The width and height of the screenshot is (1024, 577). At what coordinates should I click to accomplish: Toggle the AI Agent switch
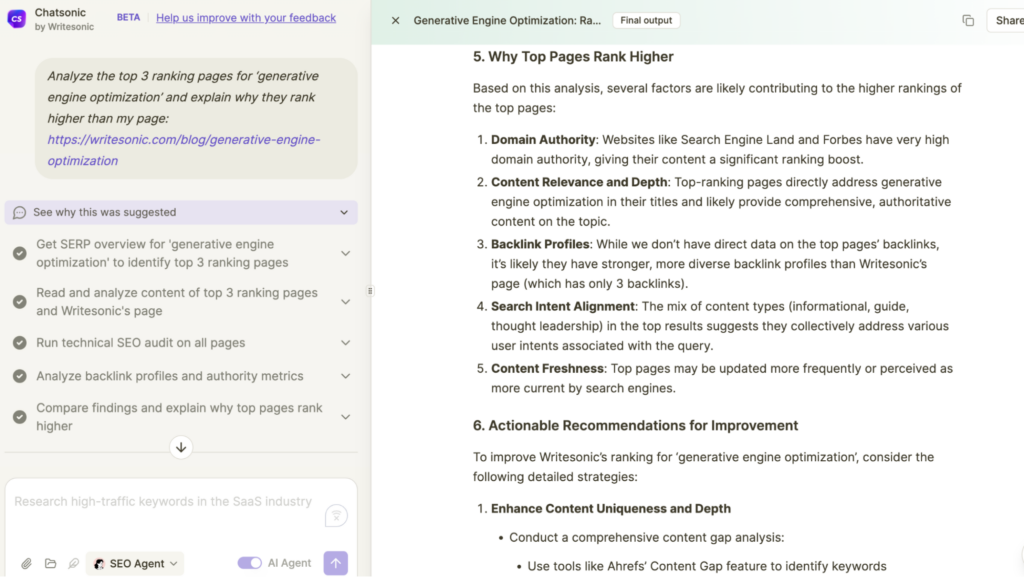click(x=249, y=563)
